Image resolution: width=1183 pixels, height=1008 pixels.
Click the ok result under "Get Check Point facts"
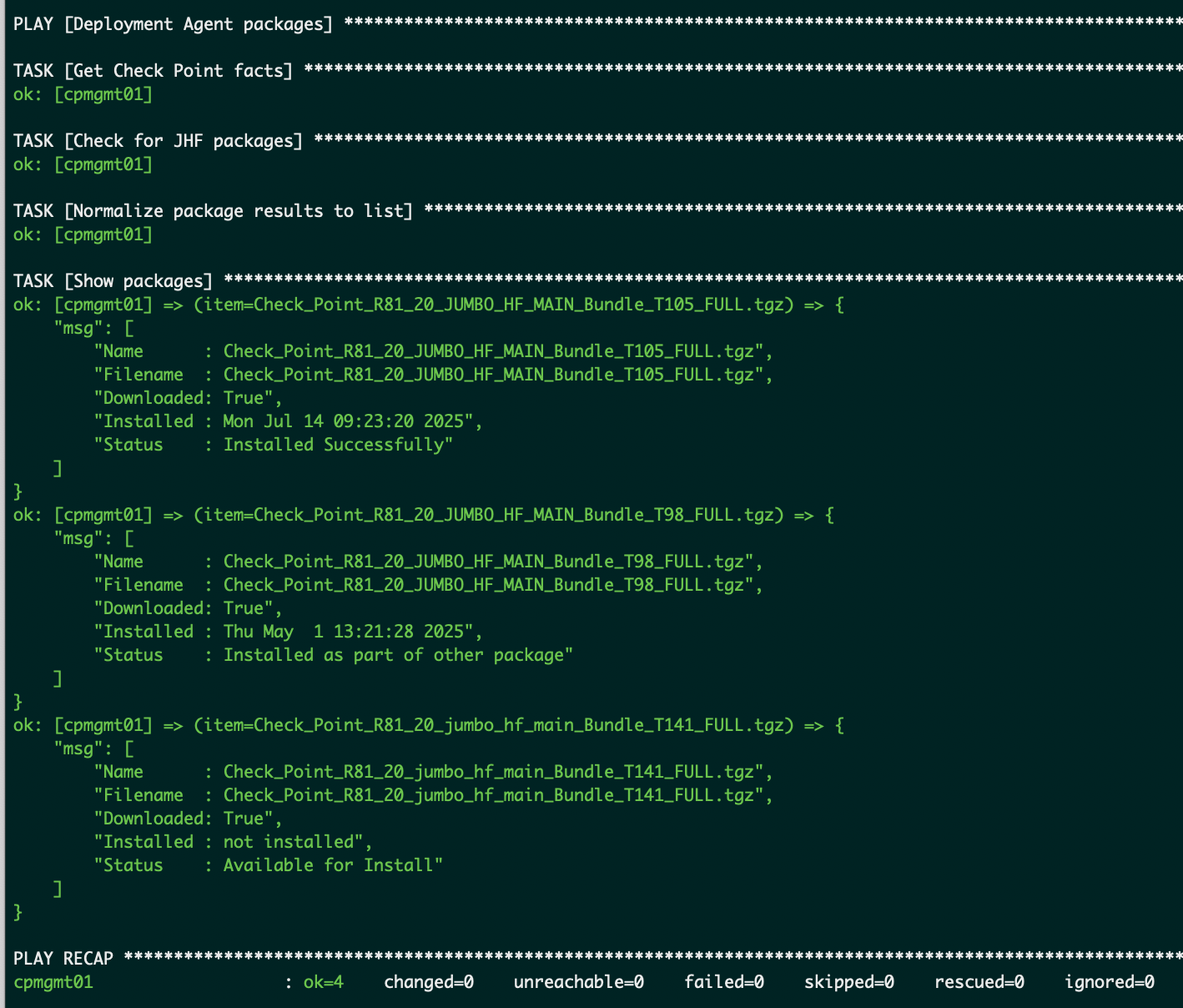(x=83, y=94)
